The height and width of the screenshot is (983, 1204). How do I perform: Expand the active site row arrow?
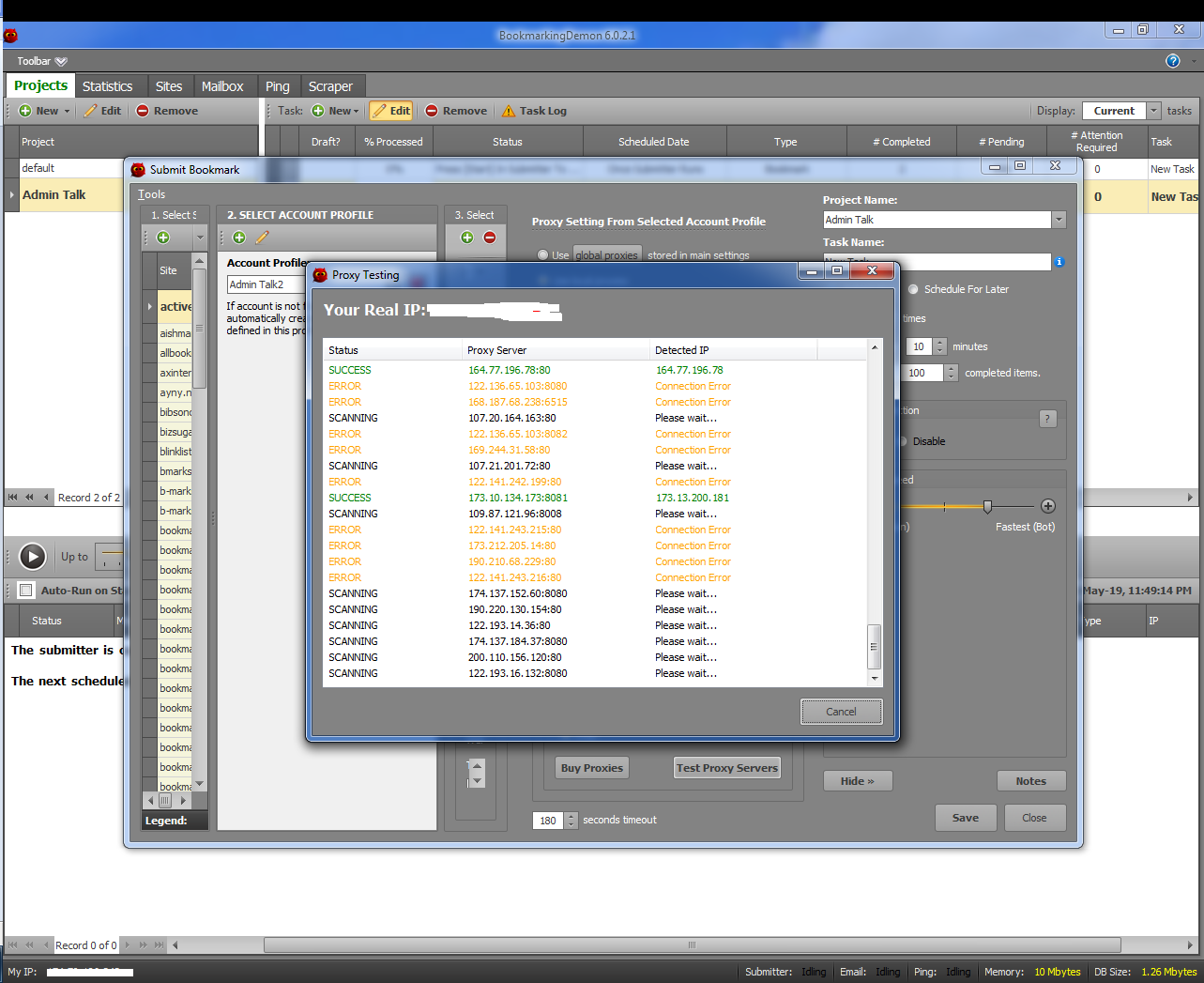(x=150, y=306)
